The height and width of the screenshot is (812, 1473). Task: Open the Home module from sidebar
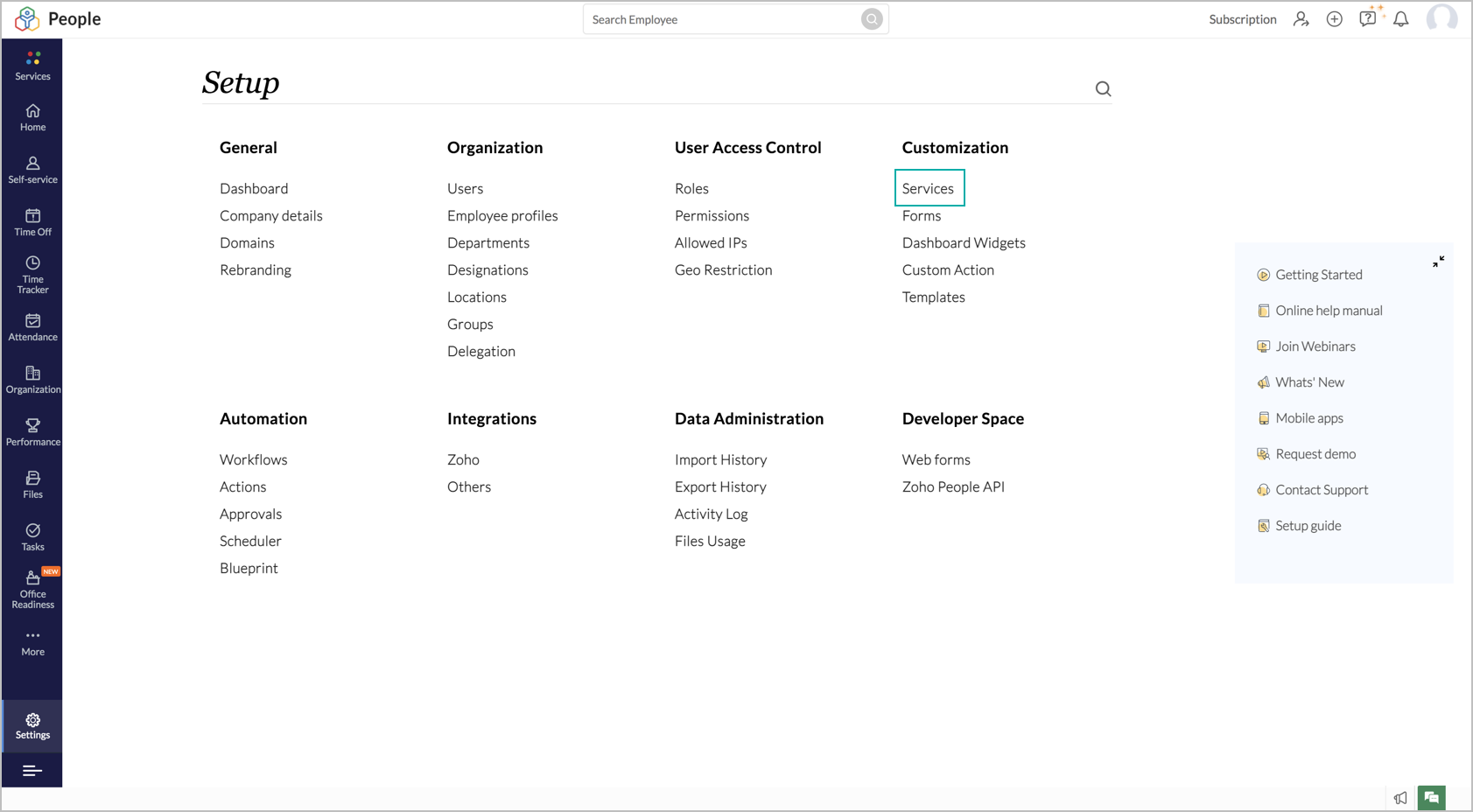point(32,116)
